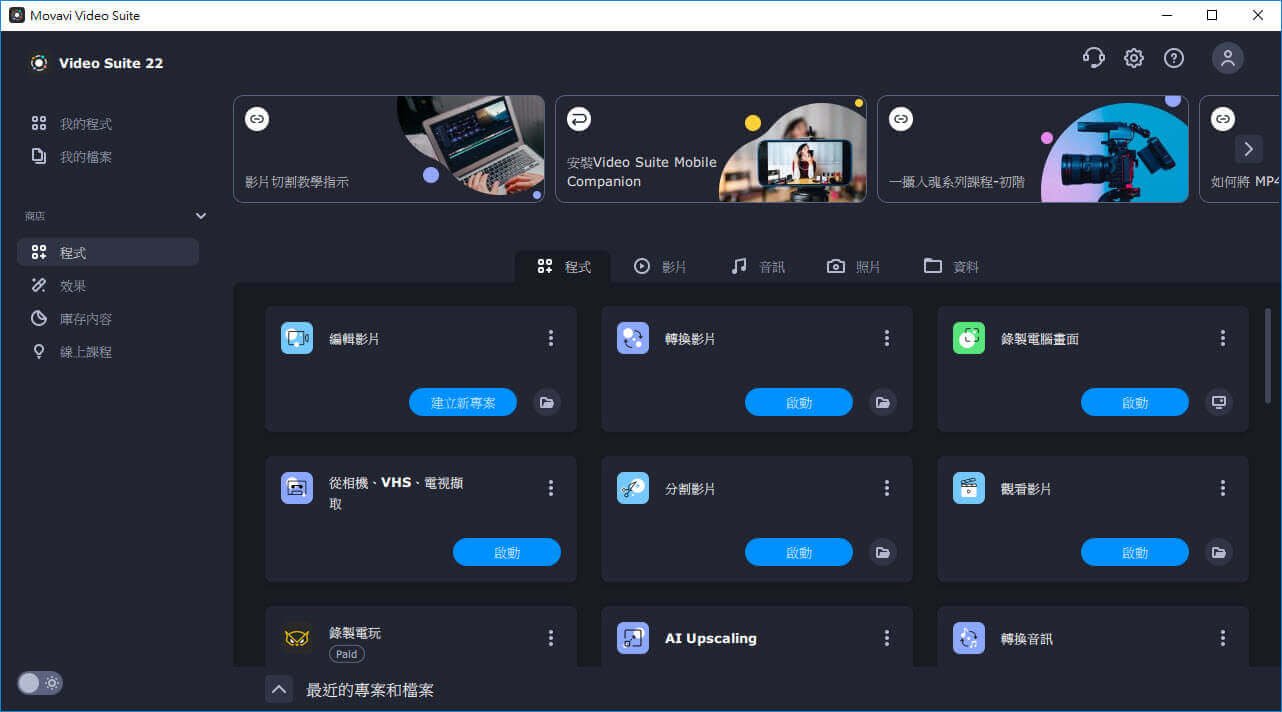Open more options menu for 轉換影片
The height and width of the screenshot is (712, 1282).
point(887,339)
